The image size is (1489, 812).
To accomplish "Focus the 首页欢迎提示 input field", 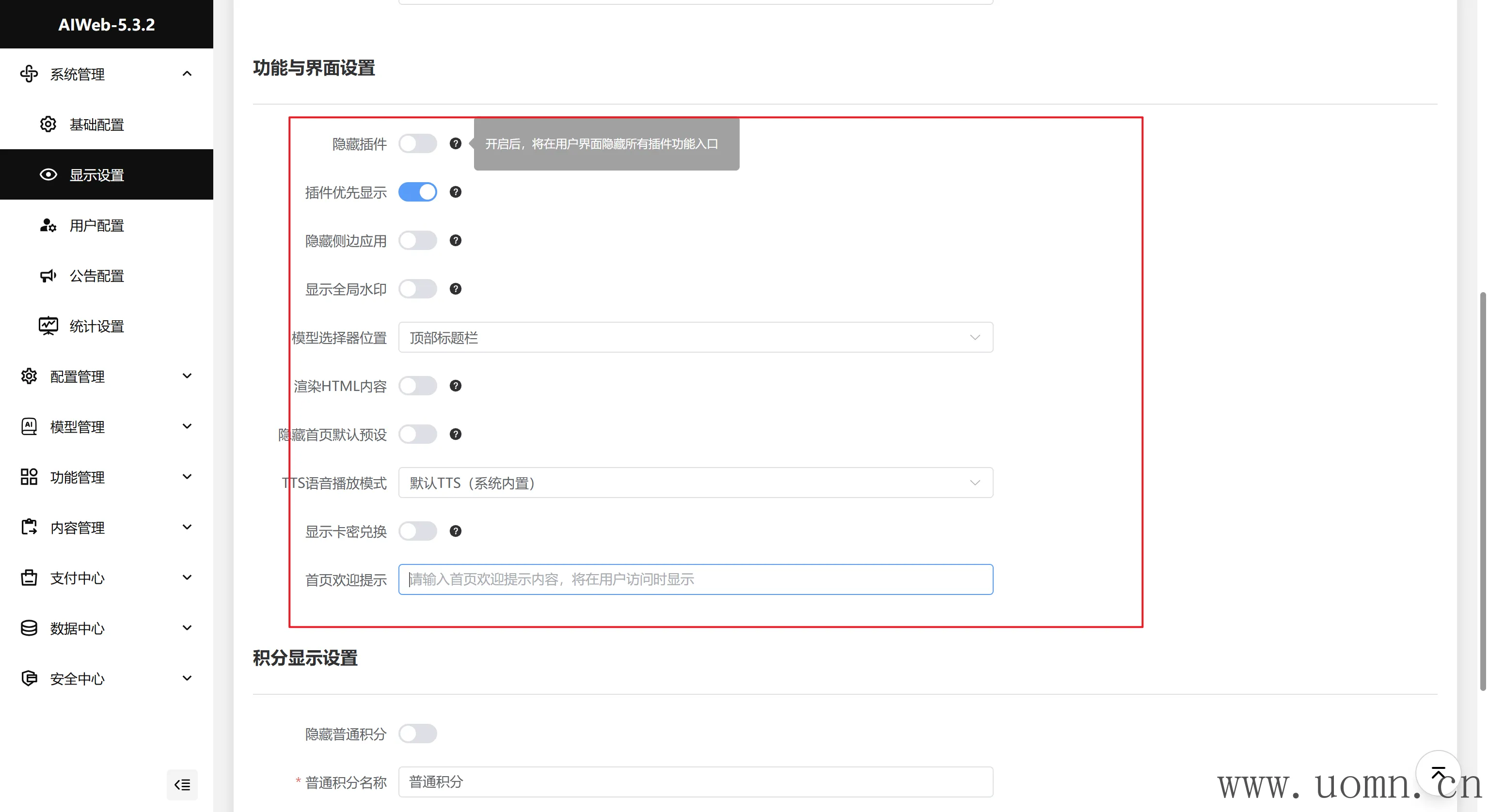I will [696, 579].
